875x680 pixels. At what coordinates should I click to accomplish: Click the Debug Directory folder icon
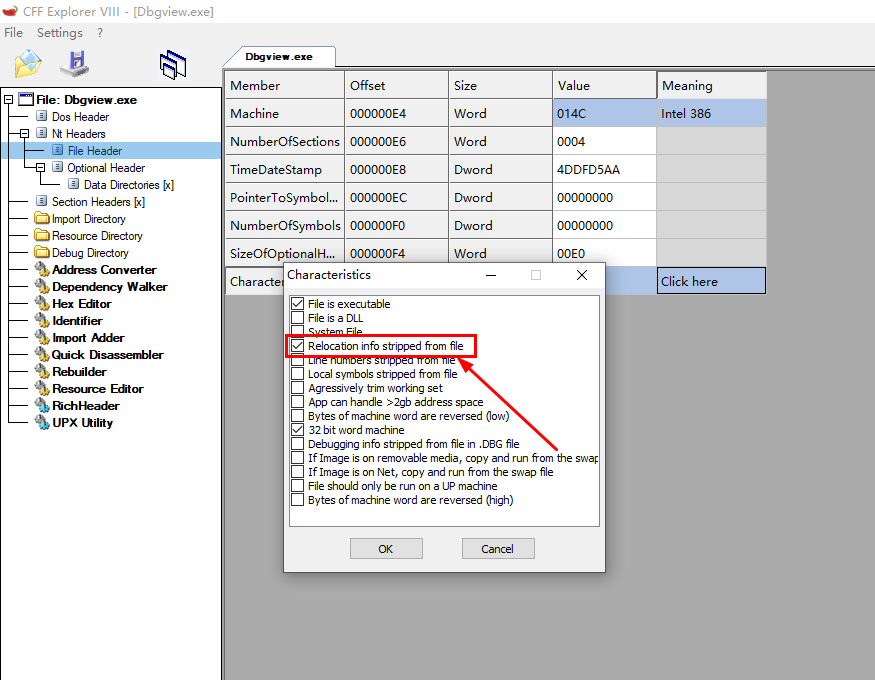click(42, 252)
